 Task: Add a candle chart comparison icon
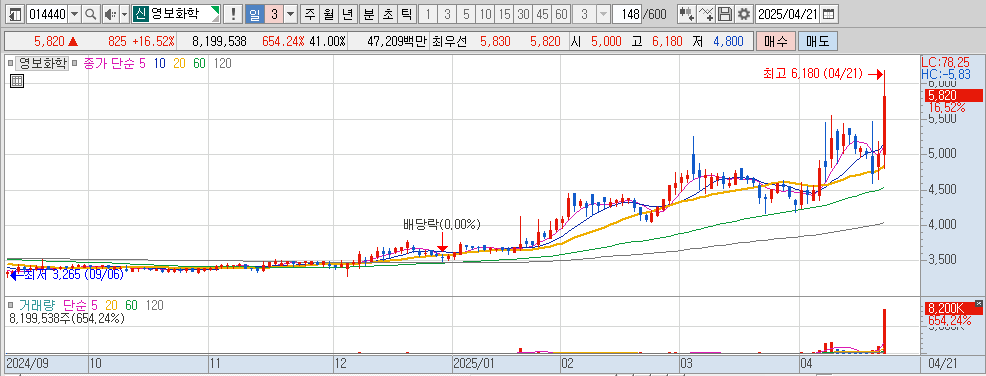687,14
